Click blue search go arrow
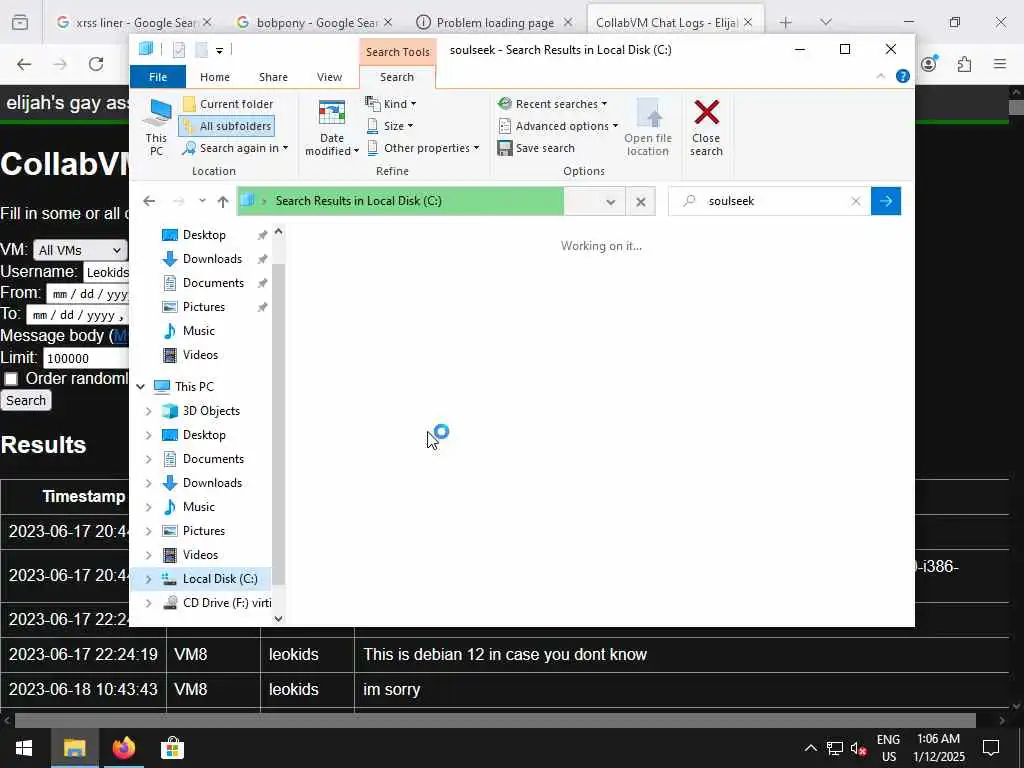The width and height of the screenshot is (1024, 768). point(886,201)
